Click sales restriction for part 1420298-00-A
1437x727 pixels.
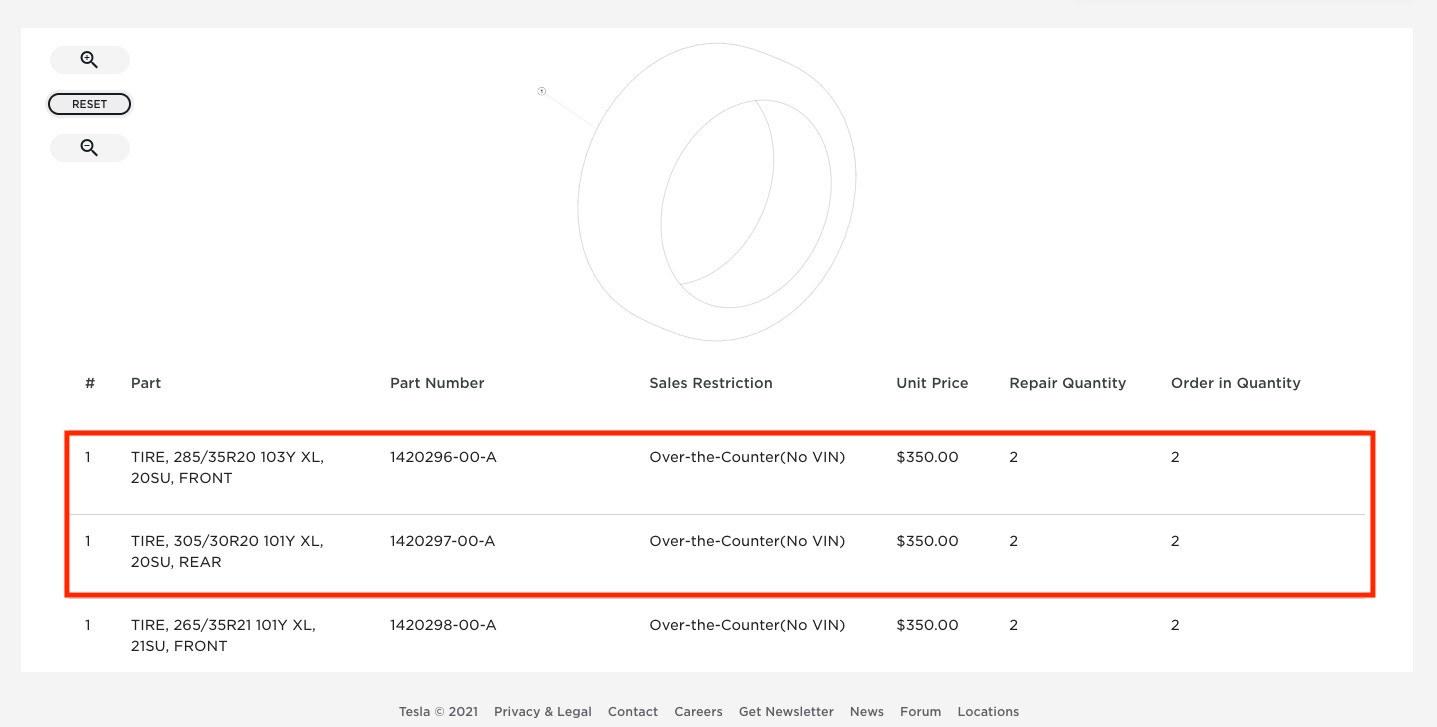tap(747, 625)
